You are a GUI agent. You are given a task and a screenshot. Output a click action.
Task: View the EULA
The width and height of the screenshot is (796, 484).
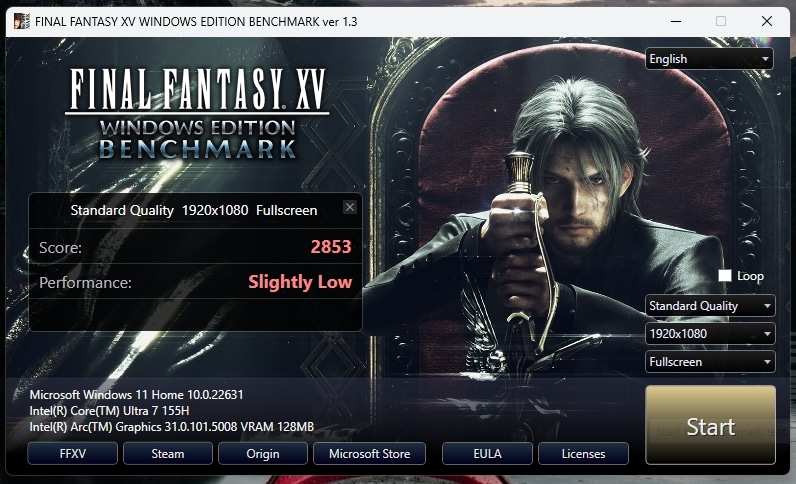point(487,454)
